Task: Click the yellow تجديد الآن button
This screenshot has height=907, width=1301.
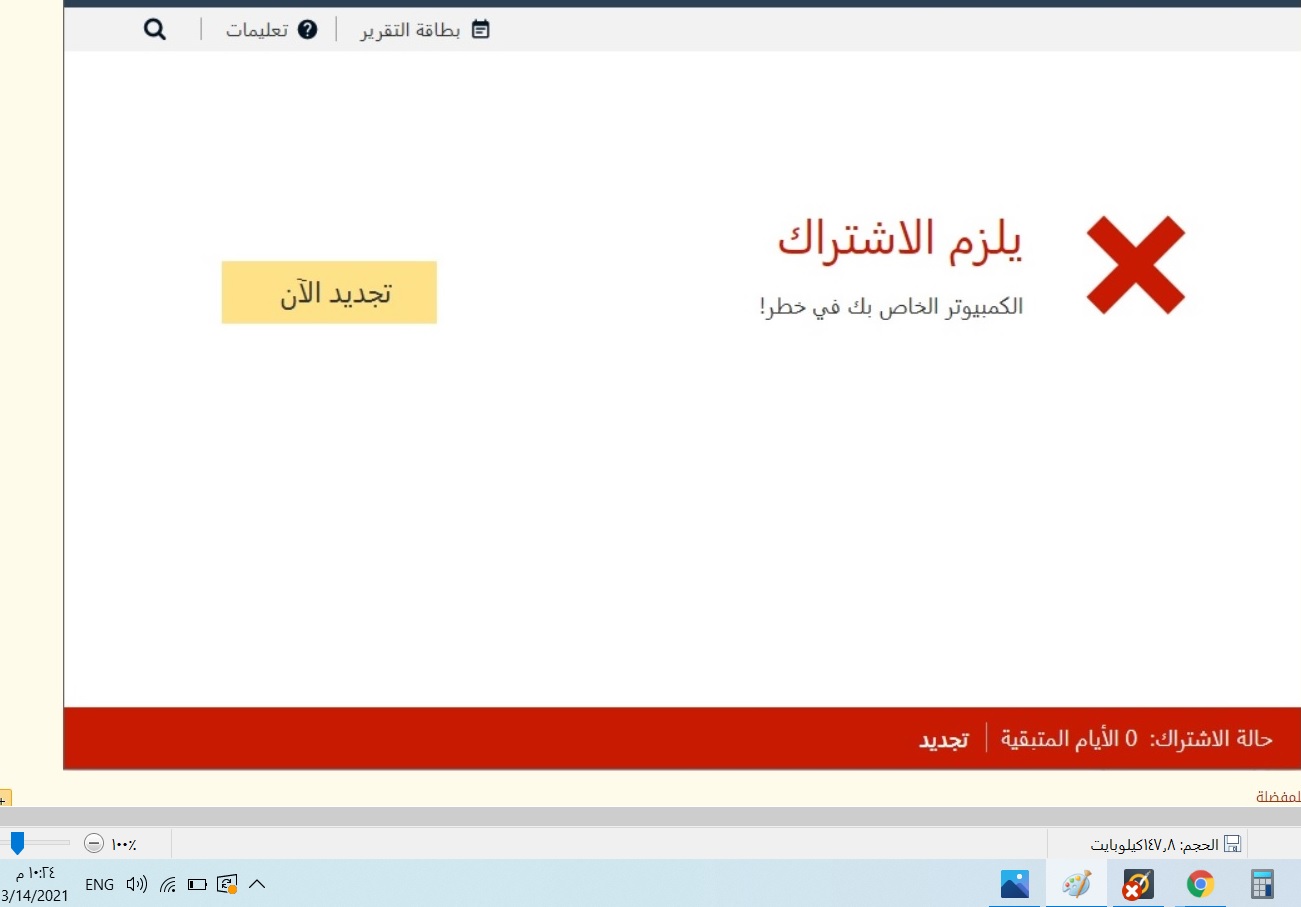Action: click(x=329, y=292)
